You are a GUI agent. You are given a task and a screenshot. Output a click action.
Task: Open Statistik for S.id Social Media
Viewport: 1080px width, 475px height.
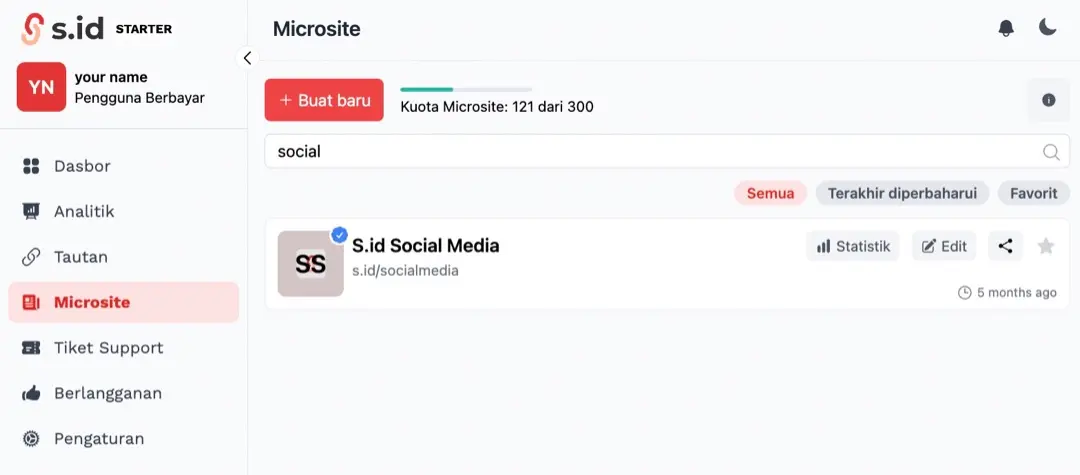click(853, 246)
